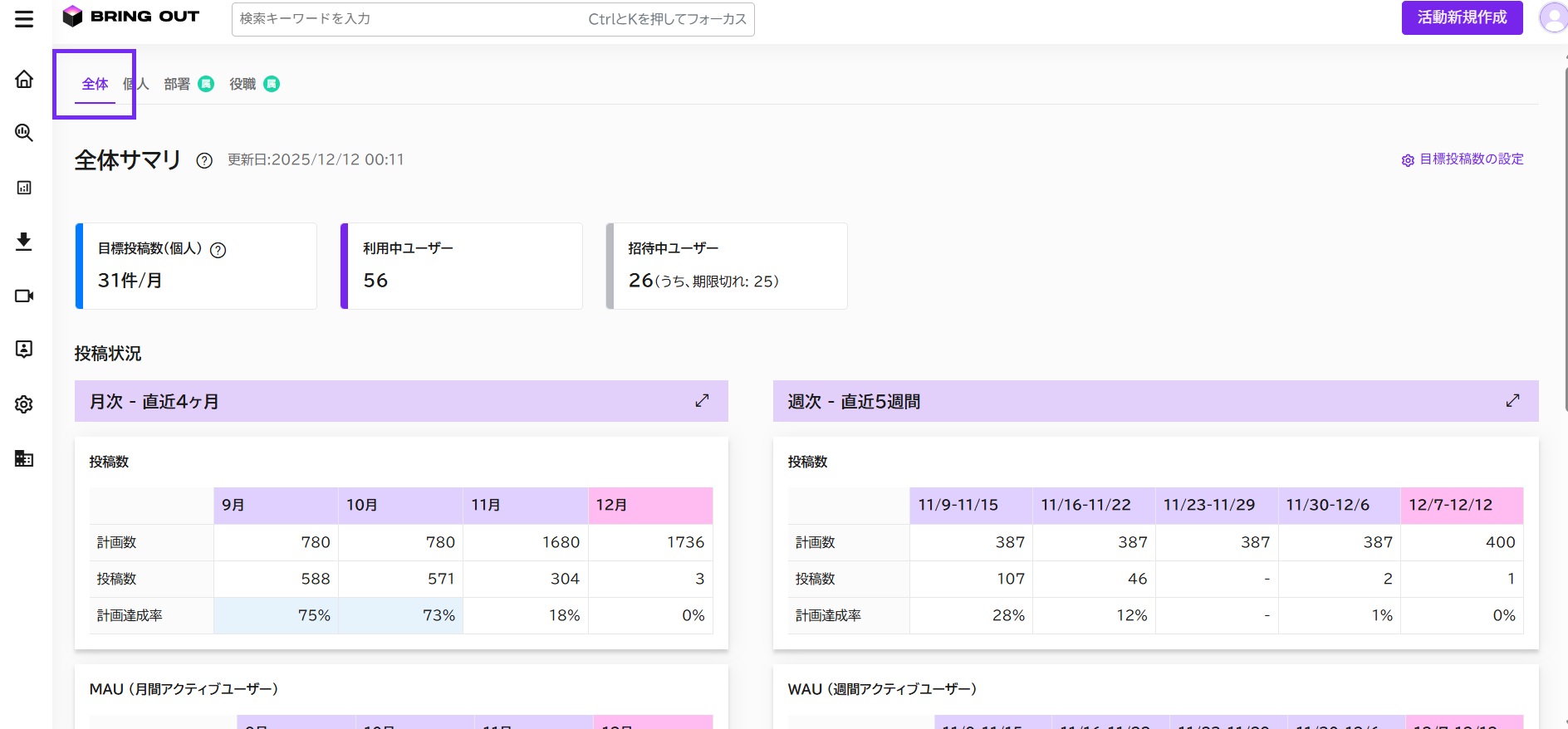Viewport: 1568px width, 729px height.
Task: Click the 更新日 timestamp text
Action: click(x=316, y=159)
